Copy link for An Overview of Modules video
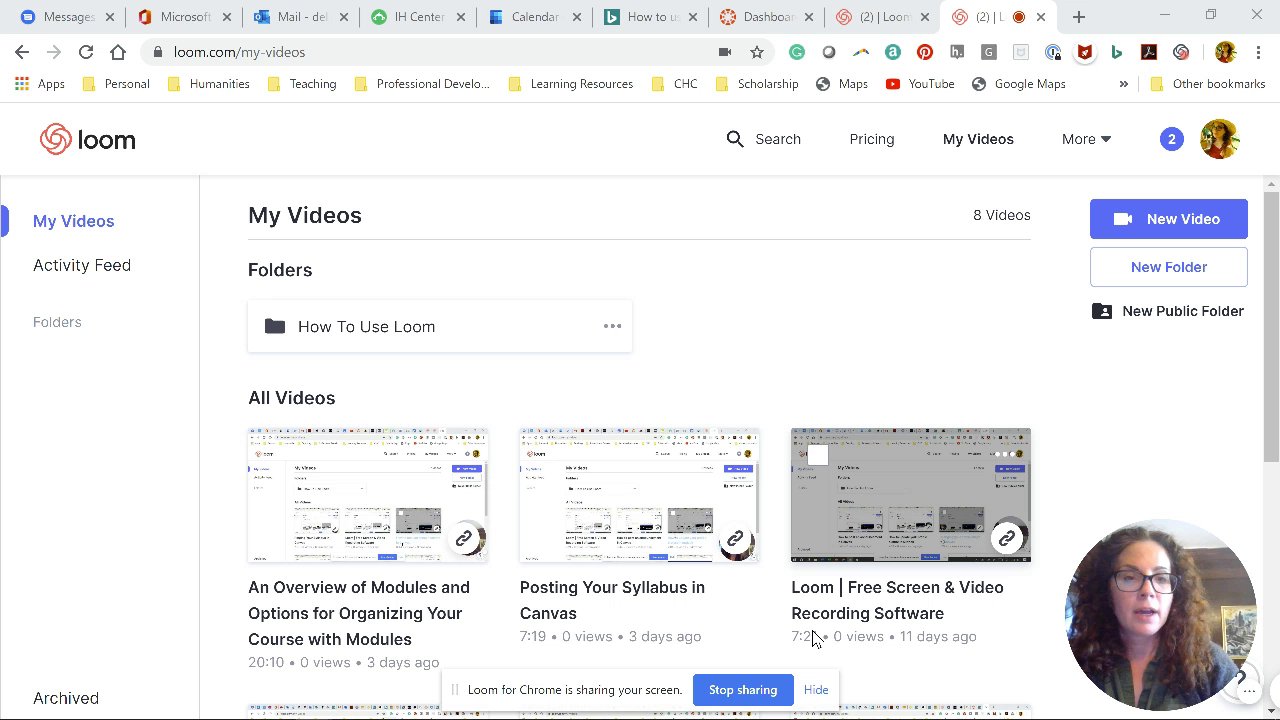 [464, 539]
